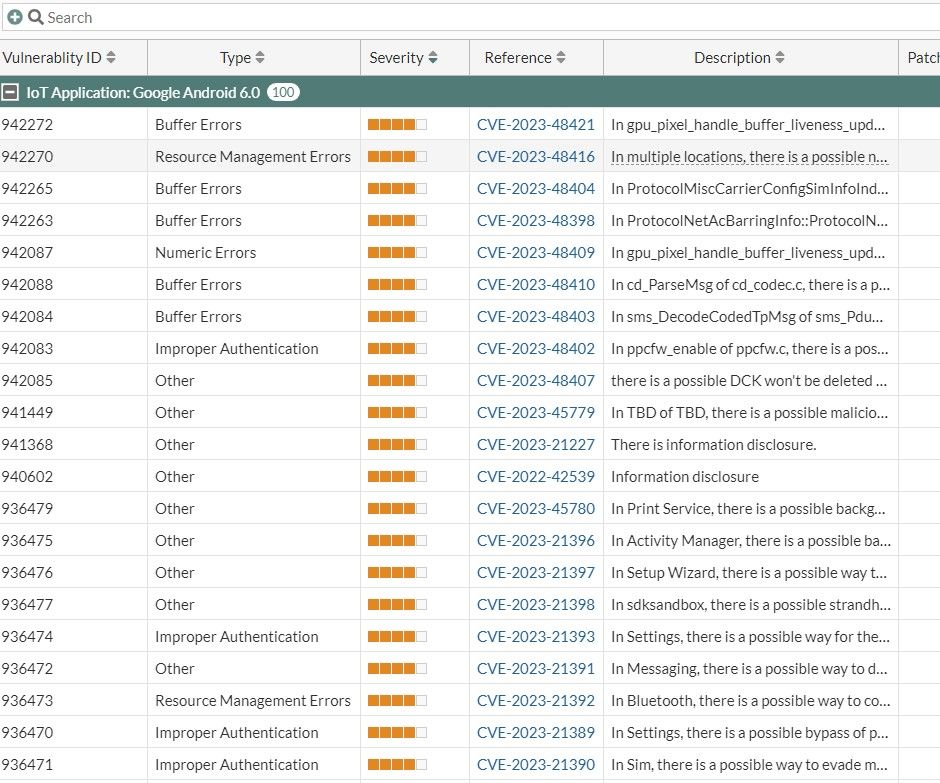Select the 'In multiple locations' description text
The width and height of the screenshot is (940, 783).
[x=749, y=157]
